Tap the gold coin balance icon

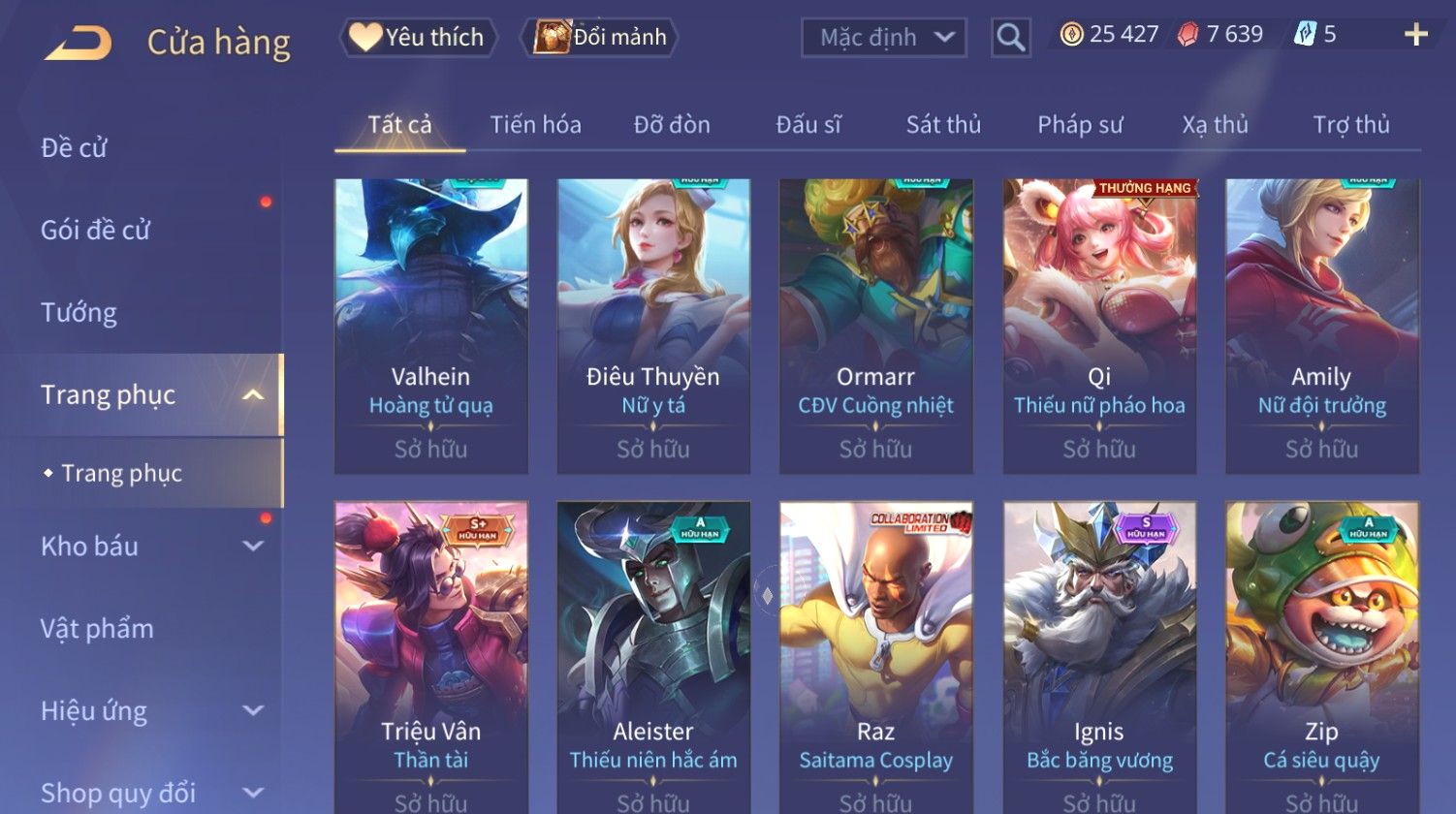point(1071,35)
